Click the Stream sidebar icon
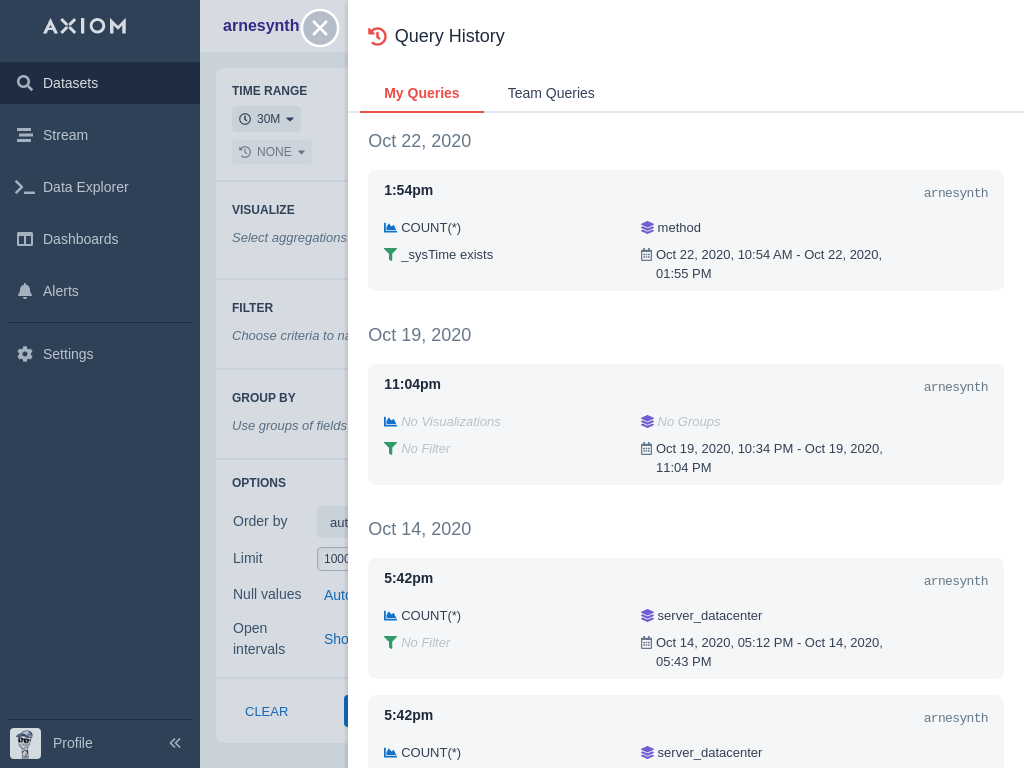1024x768 pixels. click(x=25, y=135)
